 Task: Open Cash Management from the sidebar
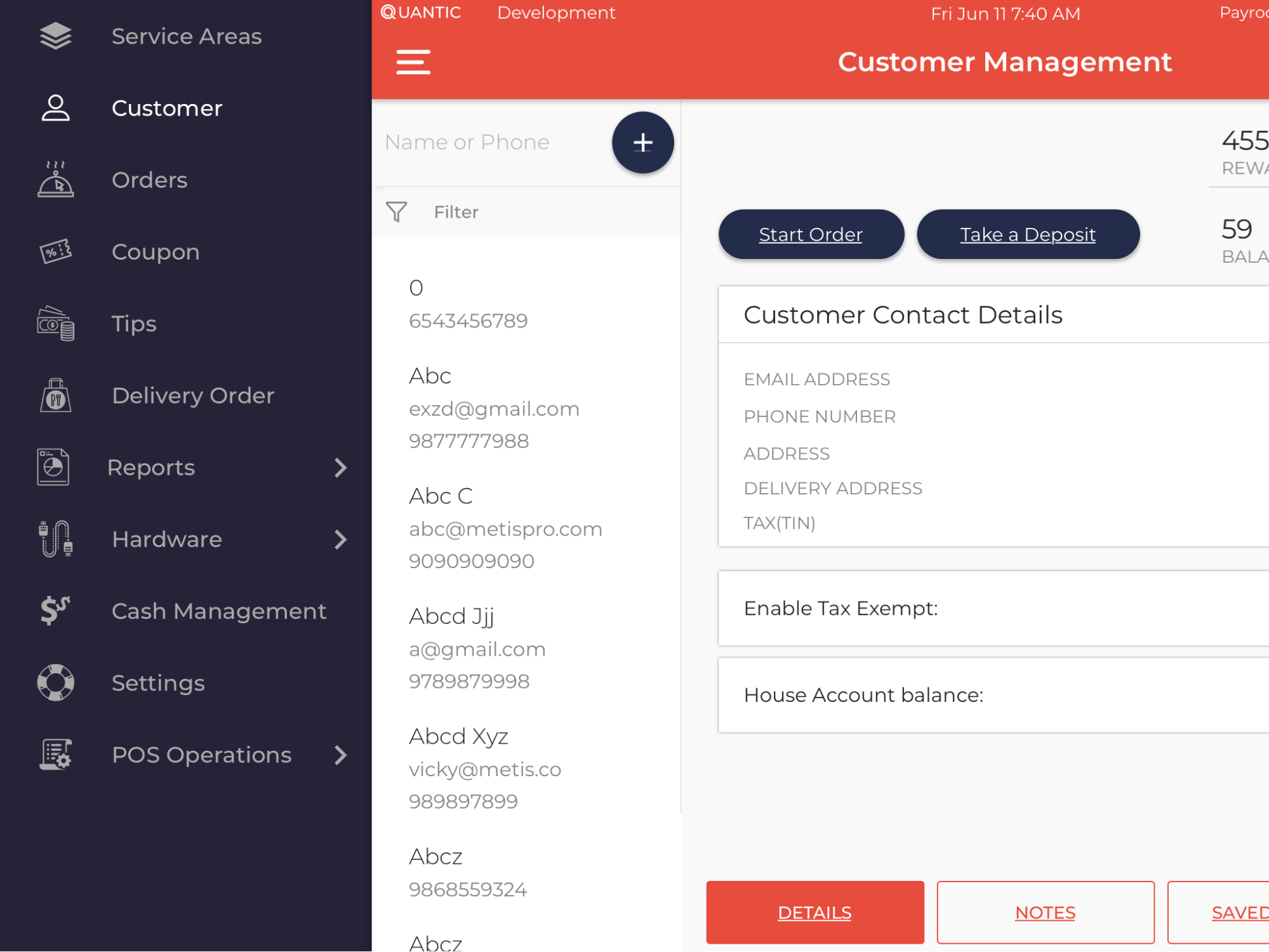click(218, 611)
